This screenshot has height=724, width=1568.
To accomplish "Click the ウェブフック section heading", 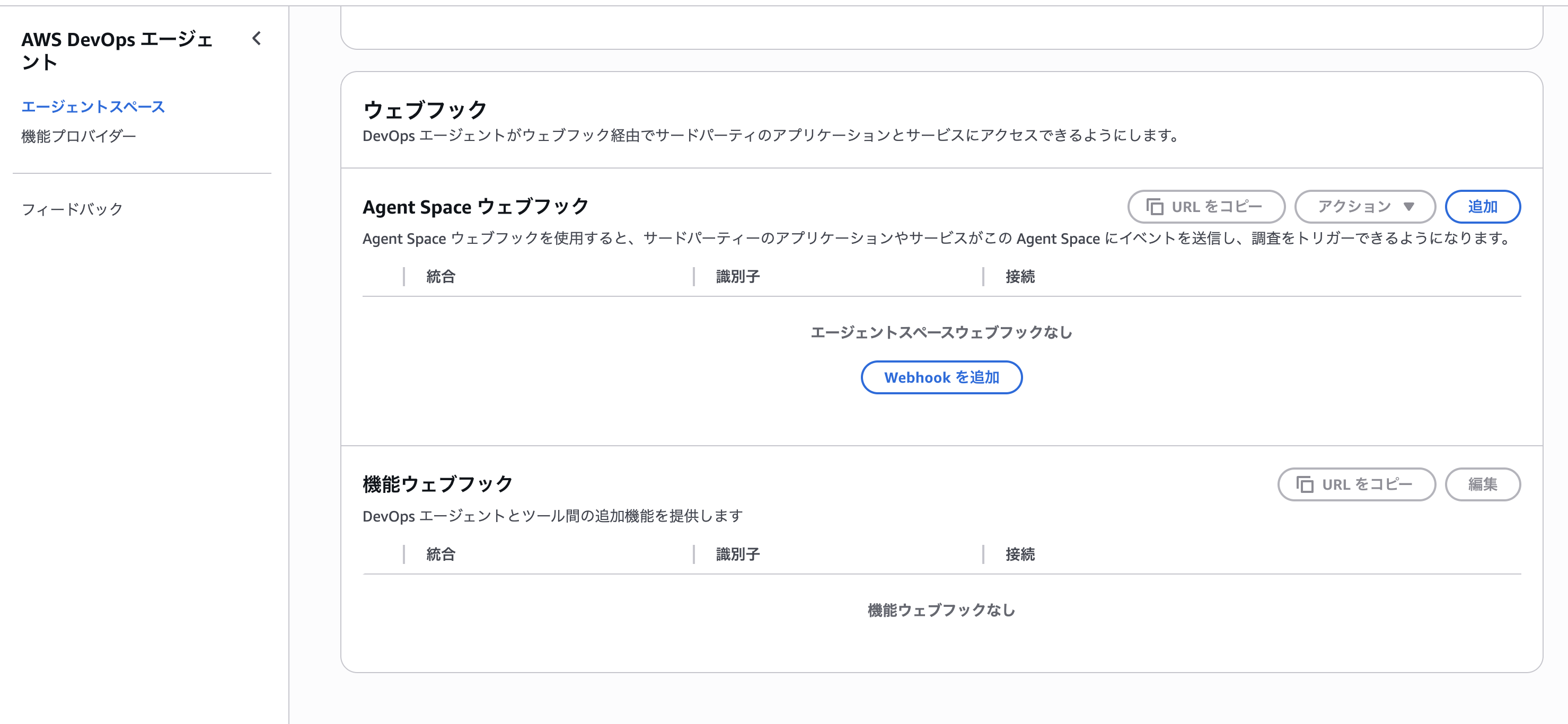I will [425, 110].
